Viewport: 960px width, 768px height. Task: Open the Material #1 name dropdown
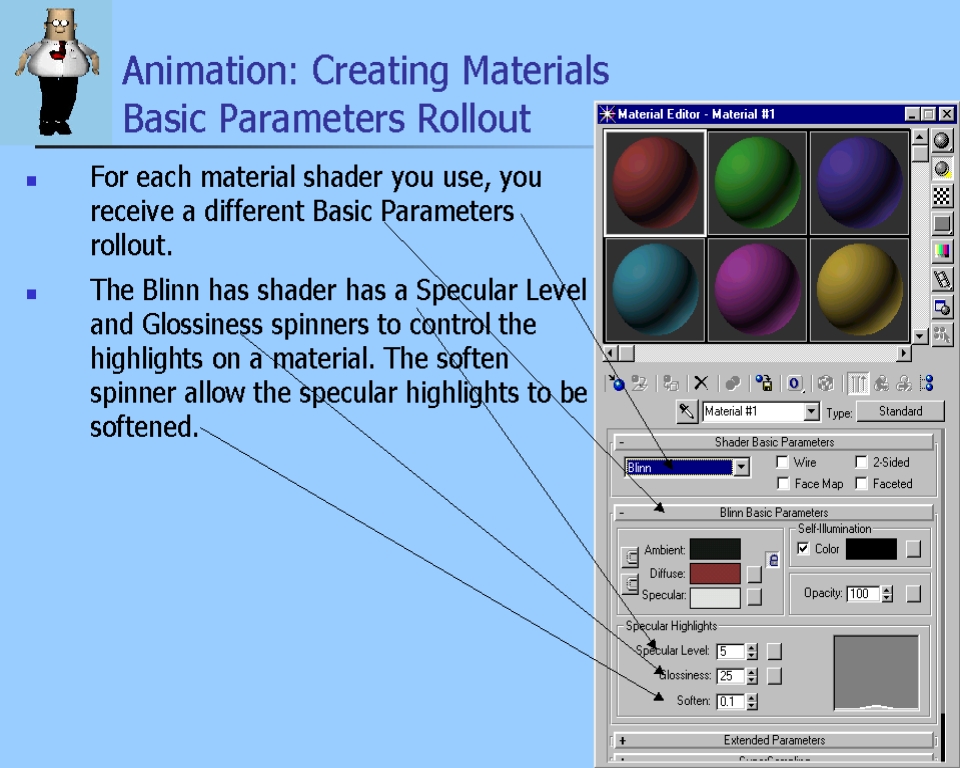[x=811, y=412]
